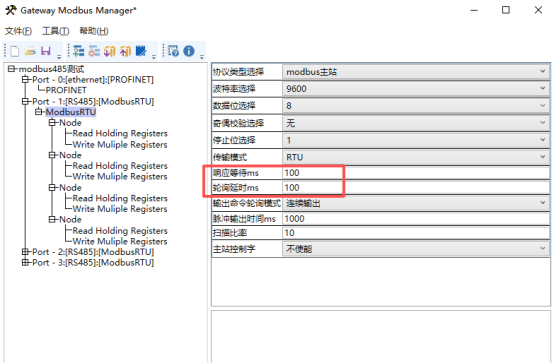Remove a node with the red minus icon
The width and height of the screenshot is (554, 364).
click(x=94, y=51)
